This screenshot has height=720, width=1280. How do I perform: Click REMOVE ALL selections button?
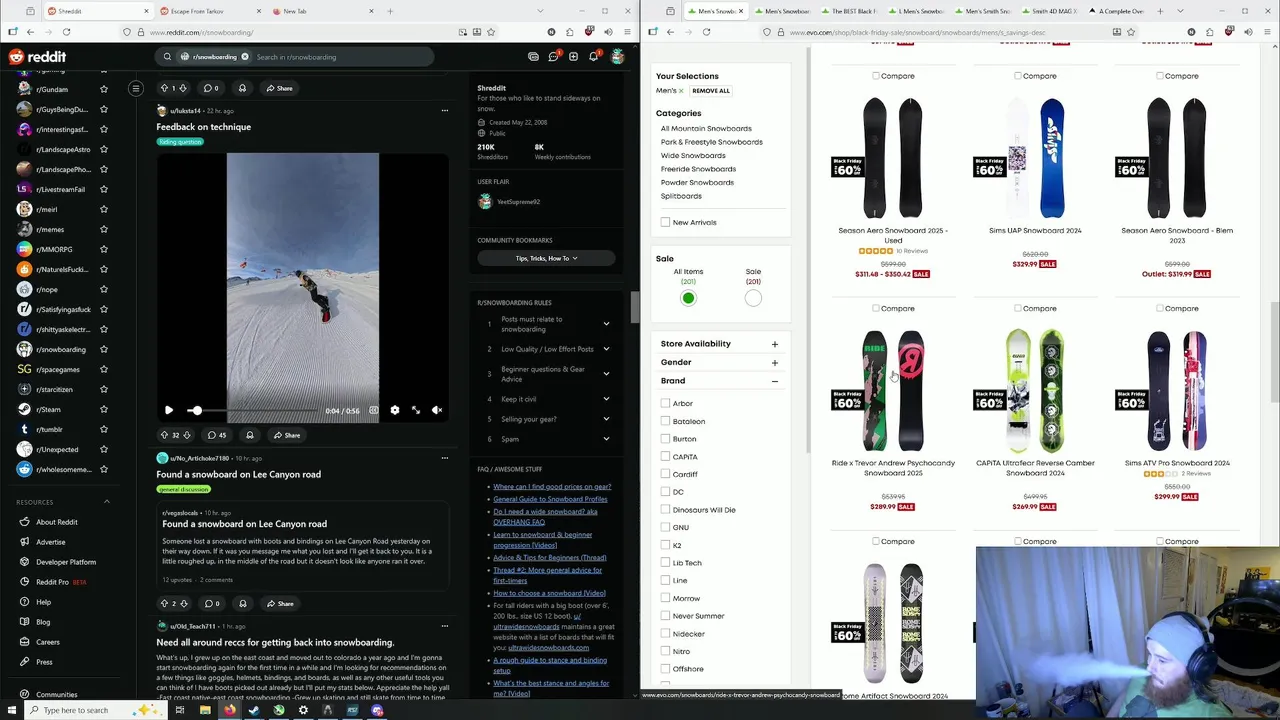click(x=711, y=91)
